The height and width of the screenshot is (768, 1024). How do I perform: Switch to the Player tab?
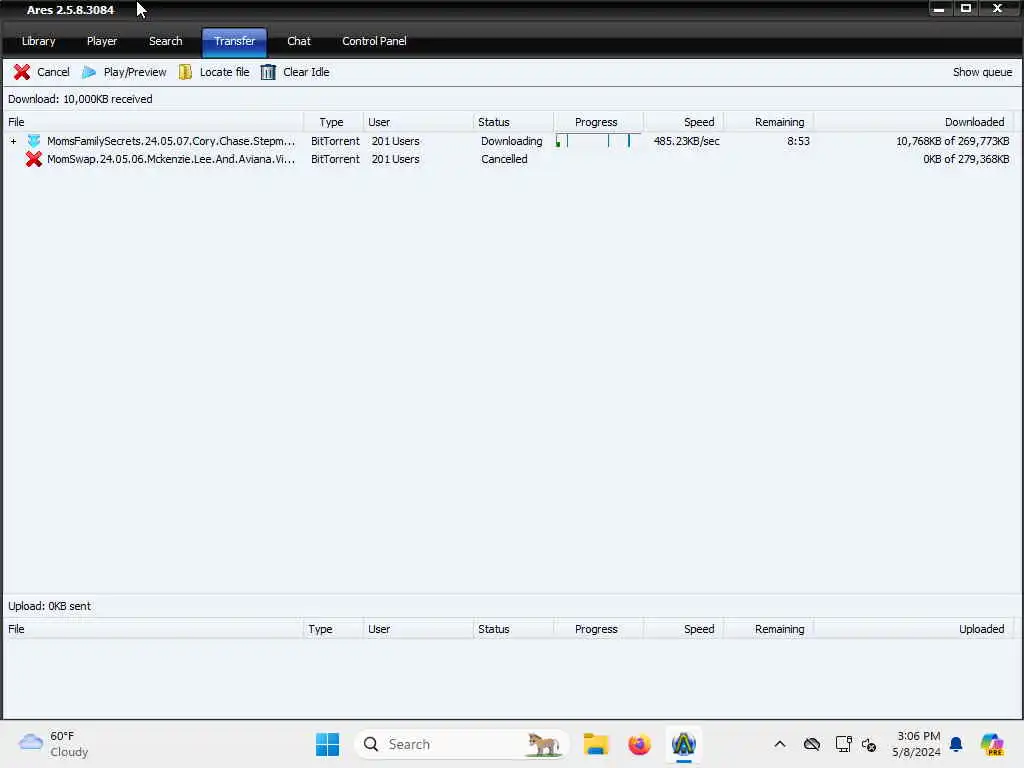coord(102,41)
